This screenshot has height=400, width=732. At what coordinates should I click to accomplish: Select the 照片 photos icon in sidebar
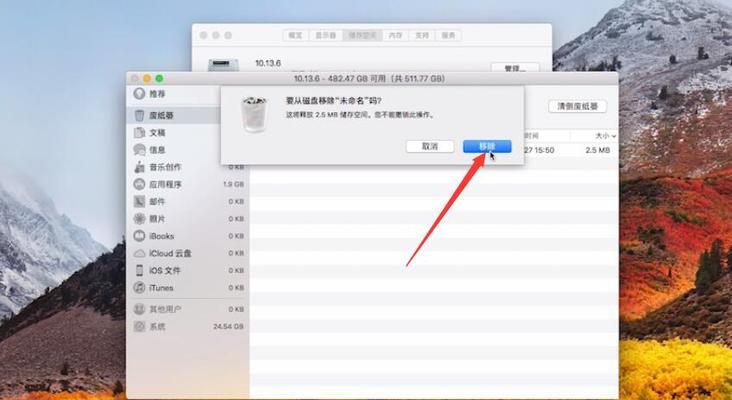(x=139, y=219)
